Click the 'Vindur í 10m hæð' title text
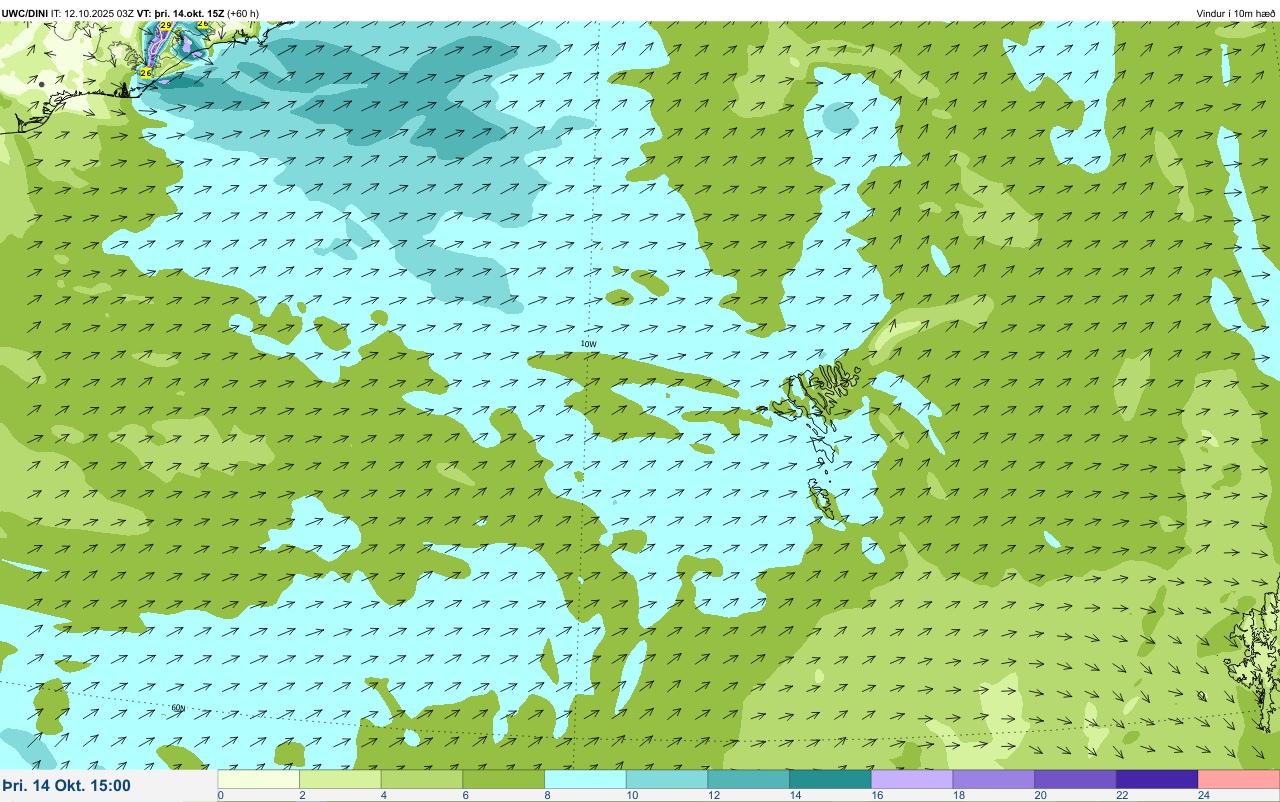 click(1235, 13)
